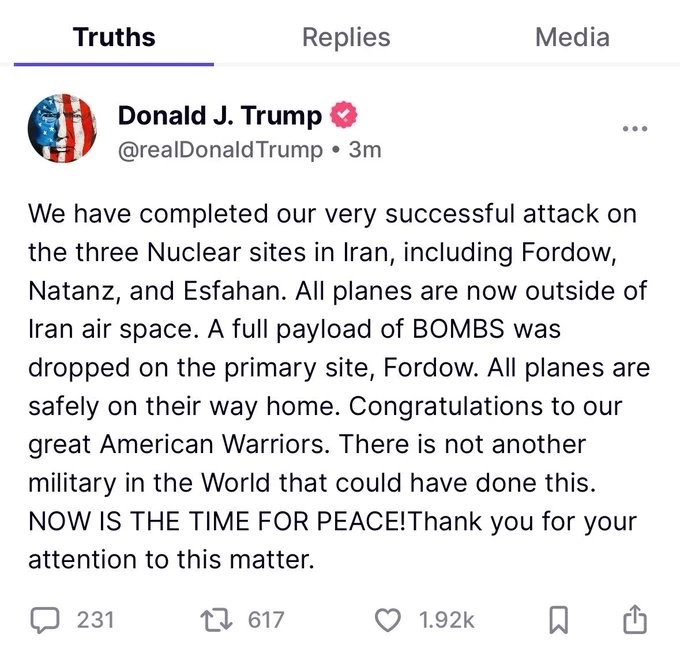
Task: Click the 231 replies count
Action: click(96, 620)
